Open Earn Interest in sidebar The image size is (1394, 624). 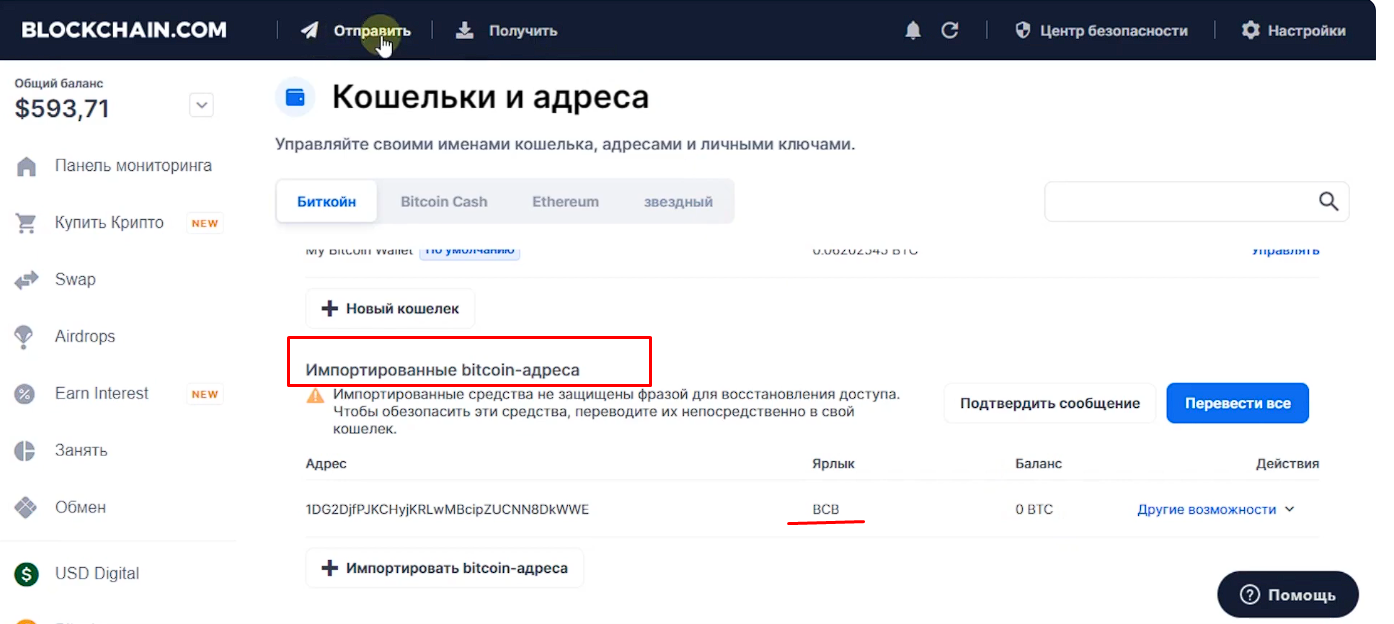[101, 394]
